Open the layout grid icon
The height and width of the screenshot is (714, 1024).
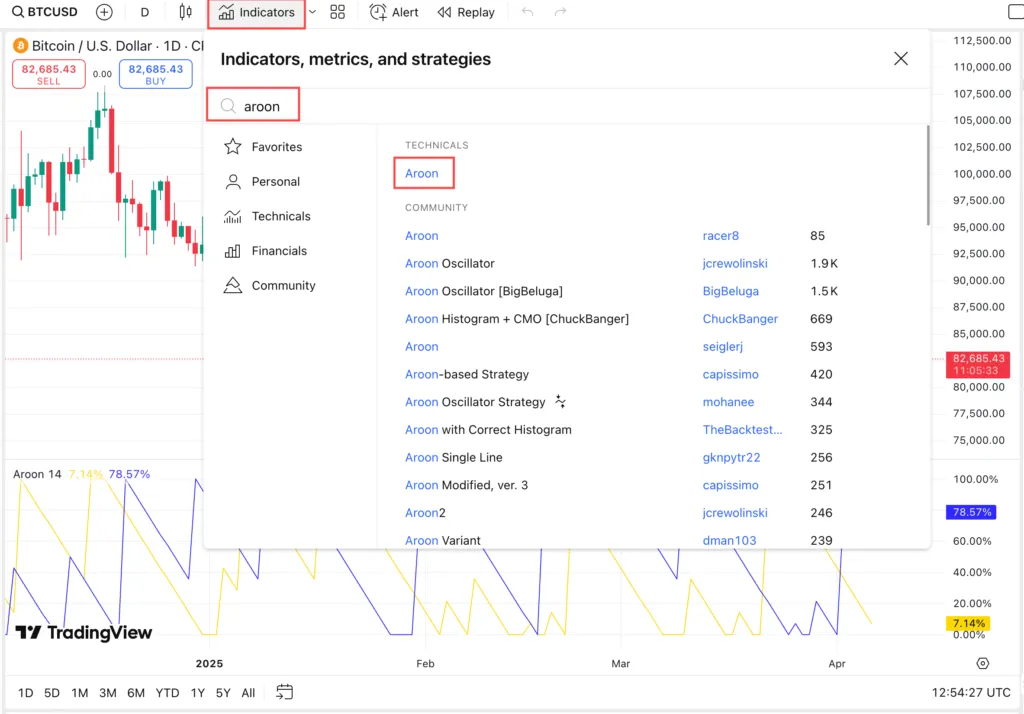pyautogui.click(x=337, y=12)
